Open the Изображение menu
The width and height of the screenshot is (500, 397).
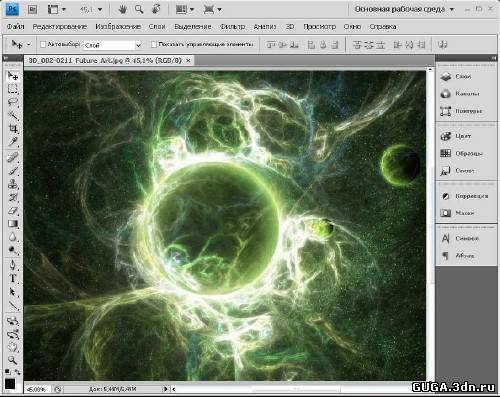[x=118, y=26]
